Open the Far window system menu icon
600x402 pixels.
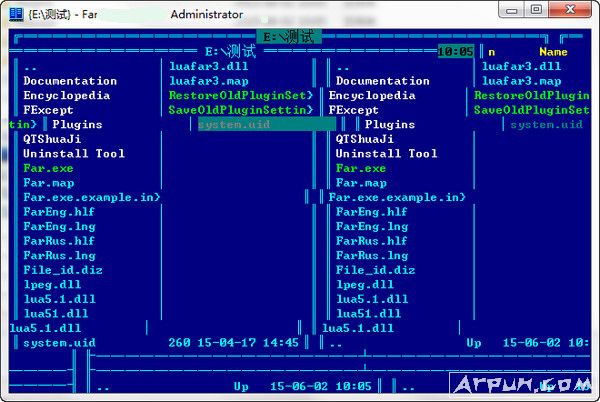(16, 14)
